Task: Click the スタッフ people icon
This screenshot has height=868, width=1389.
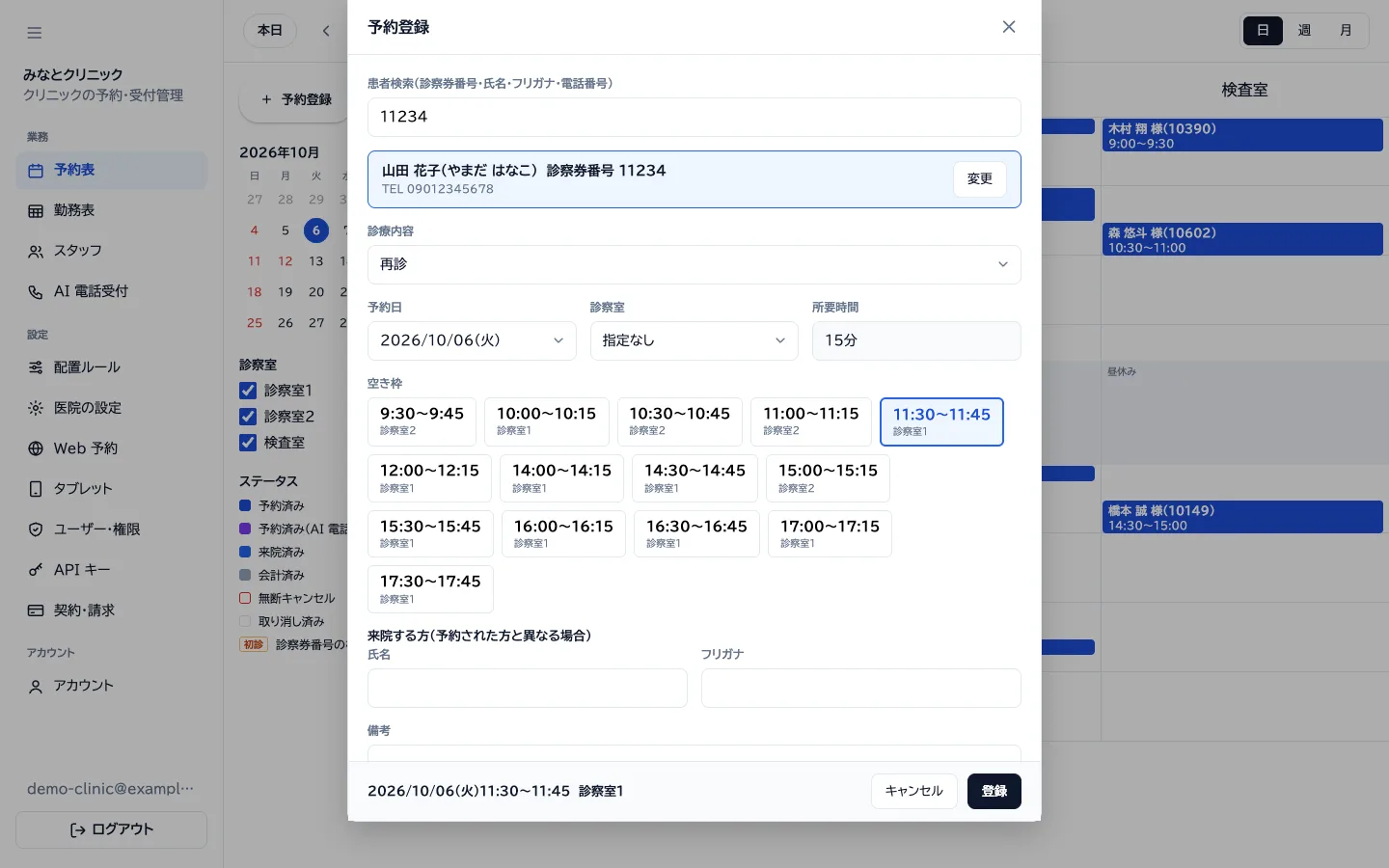Action: (36, 252)
